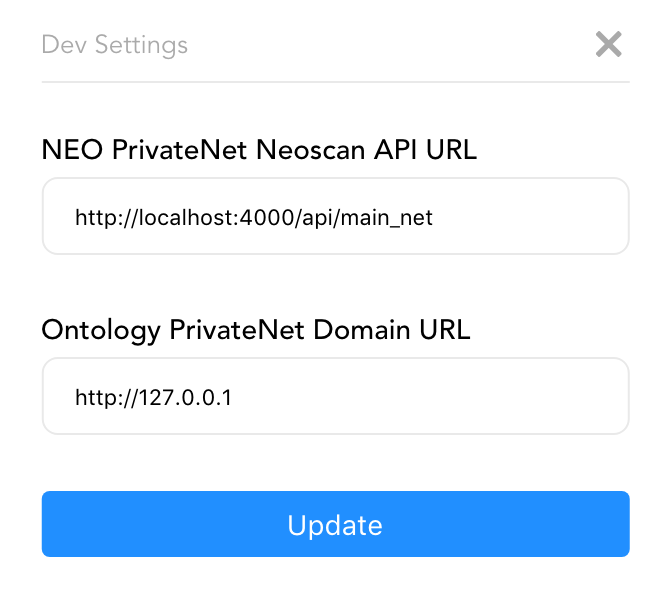
Task: Click the Ontology PrivateNet Domain URL label
Action: tap(255, 330)
